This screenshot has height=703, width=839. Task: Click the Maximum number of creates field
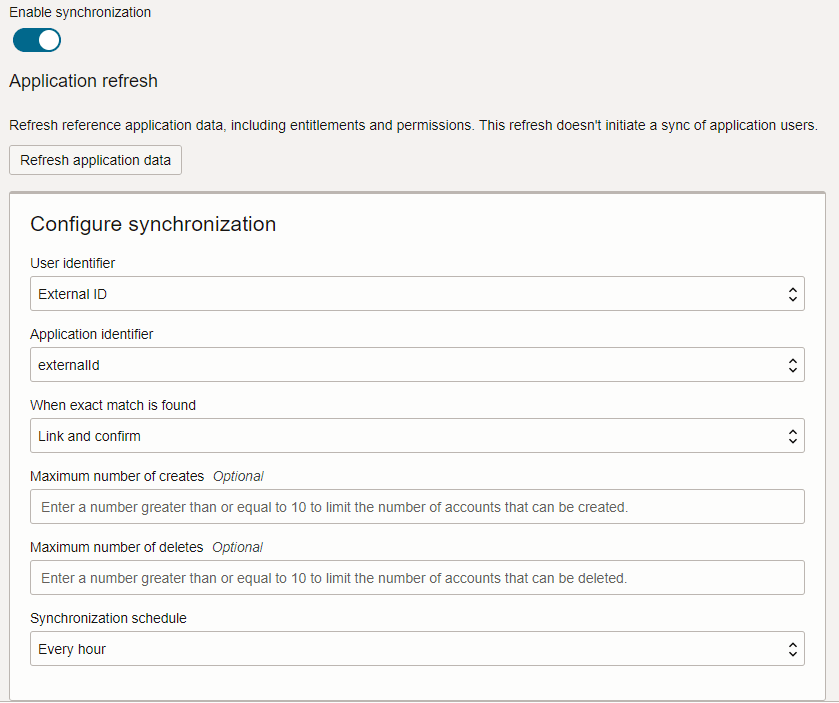pos(417,506)
